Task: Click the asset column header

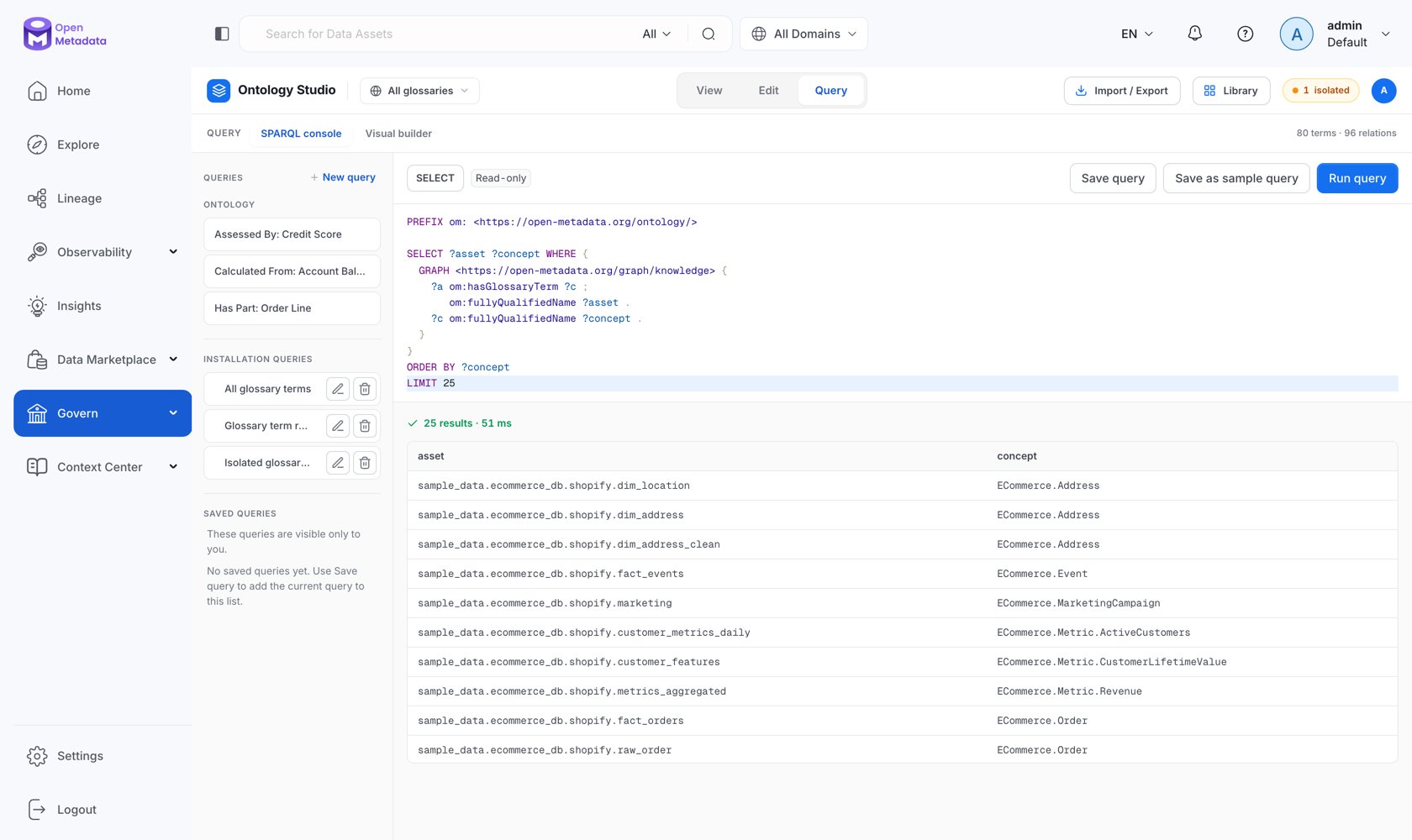Action: click(431, 456)
